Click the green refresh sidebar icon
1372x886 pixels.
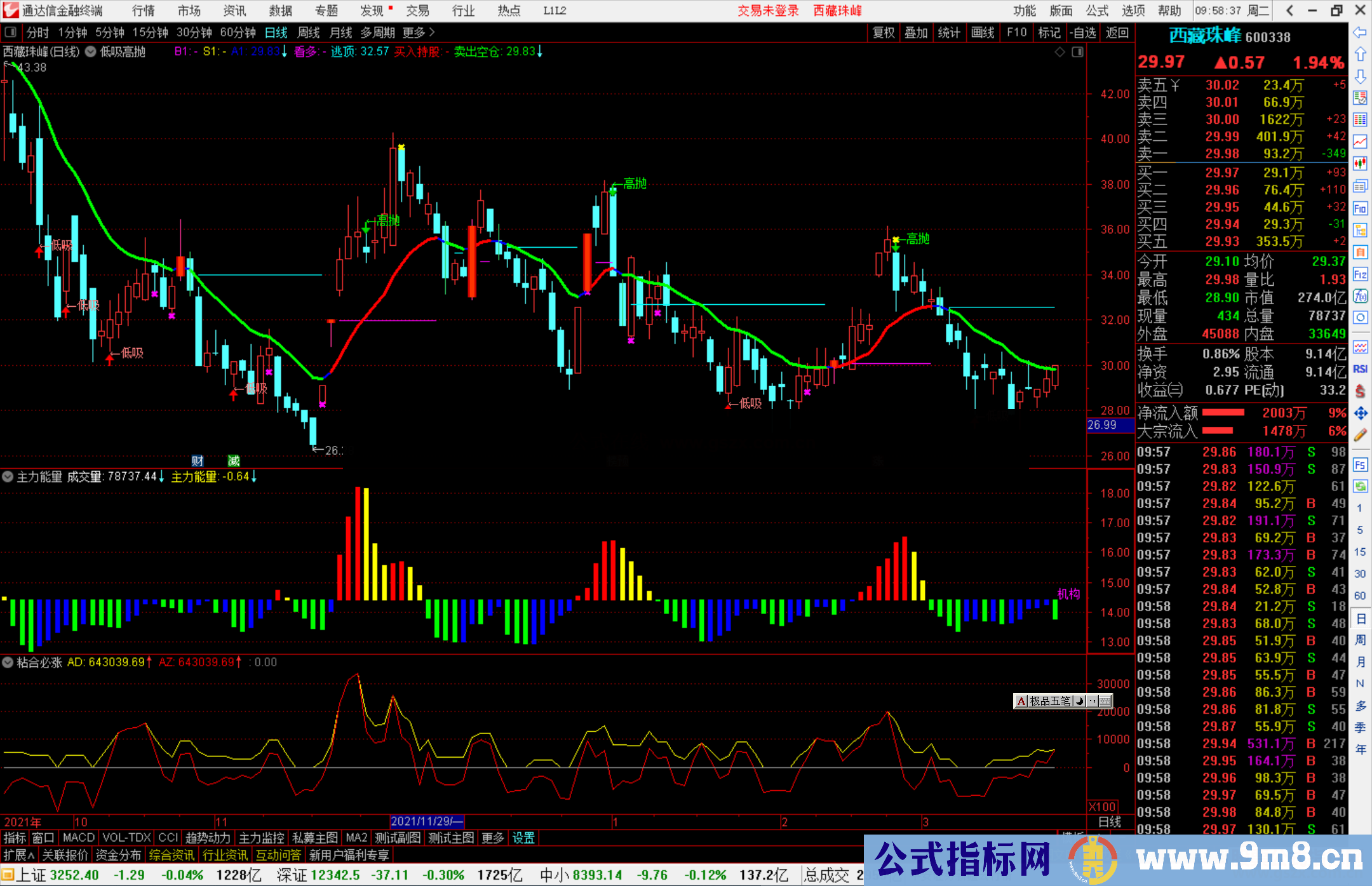click(x=1360, y=487)
